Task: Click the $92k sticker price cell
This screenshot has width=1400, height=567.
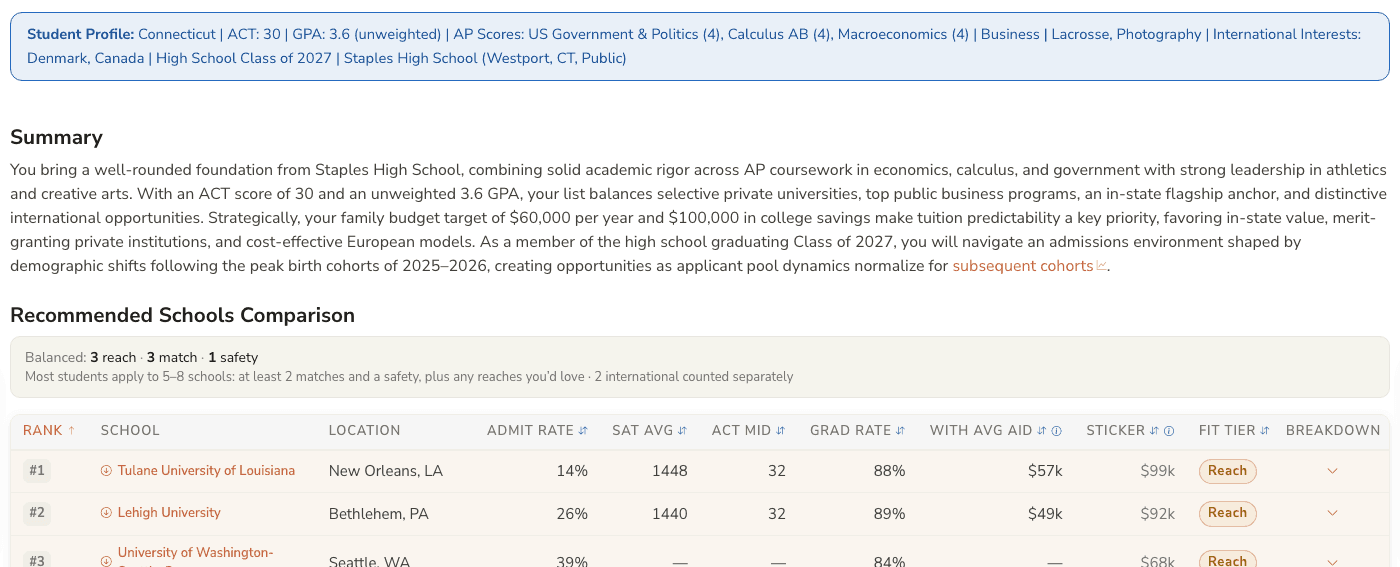Action: pyautogui.click(x=1158, y=514)
